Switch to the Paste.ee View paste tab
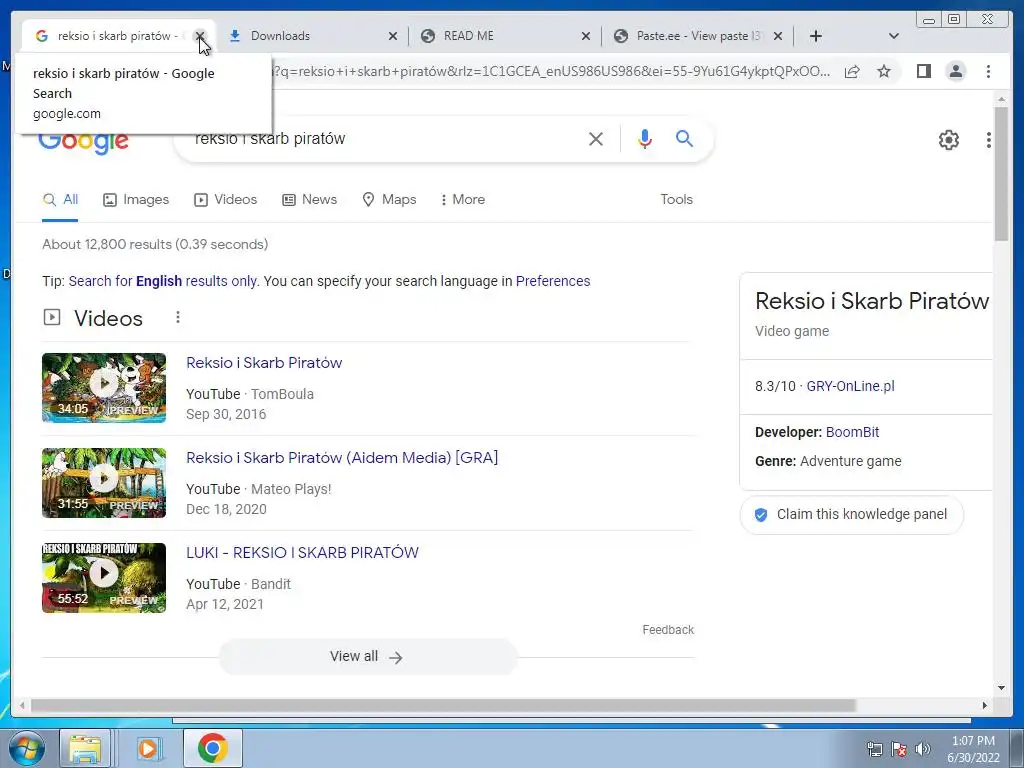Image resolution: width=1024 pixels, height=768 pixels. tap(698, 36)
